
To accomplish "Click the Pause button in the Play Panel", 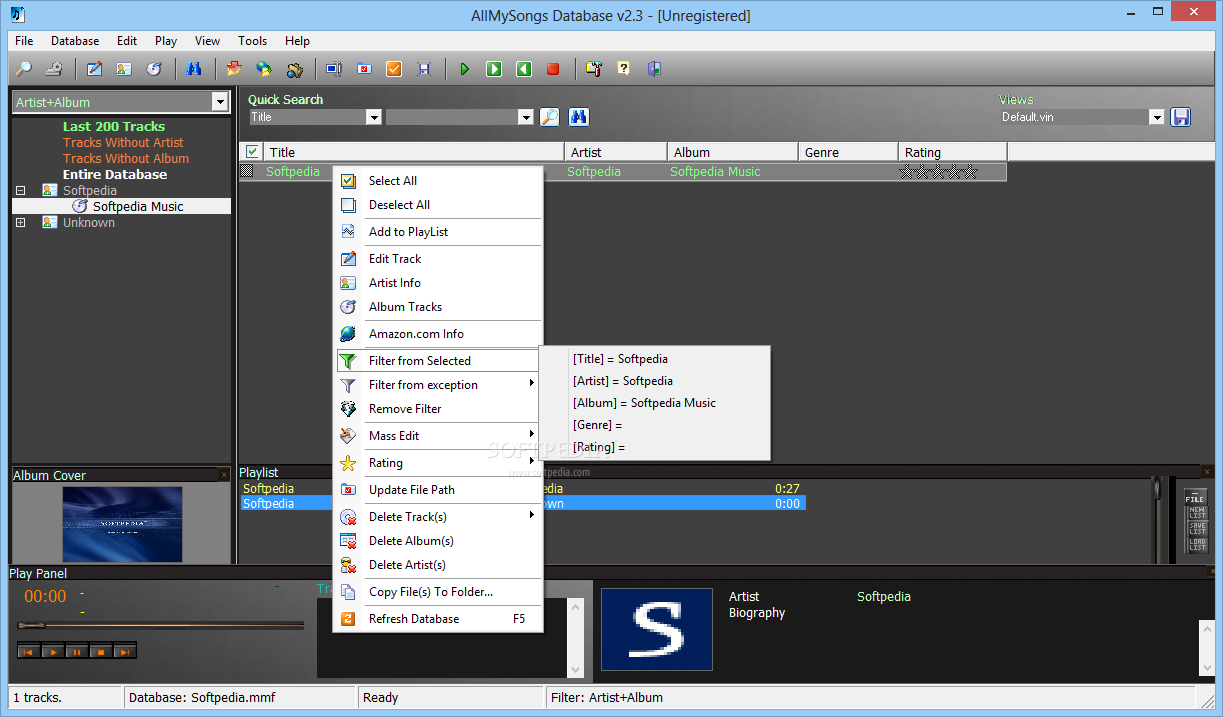I will click(76, 651).
